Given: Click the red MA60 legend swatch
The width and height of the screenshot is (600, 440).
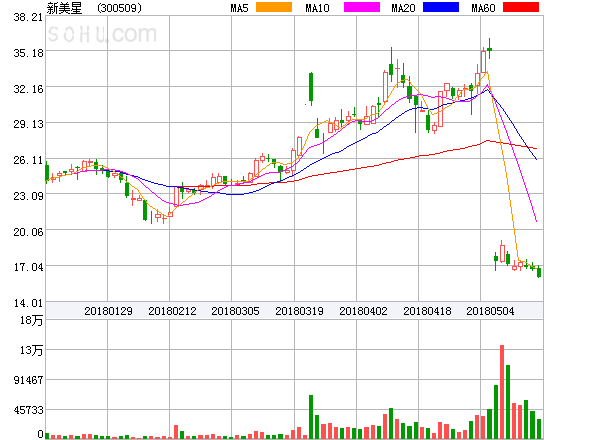Looking at the screenshot, I should [521, 7].
